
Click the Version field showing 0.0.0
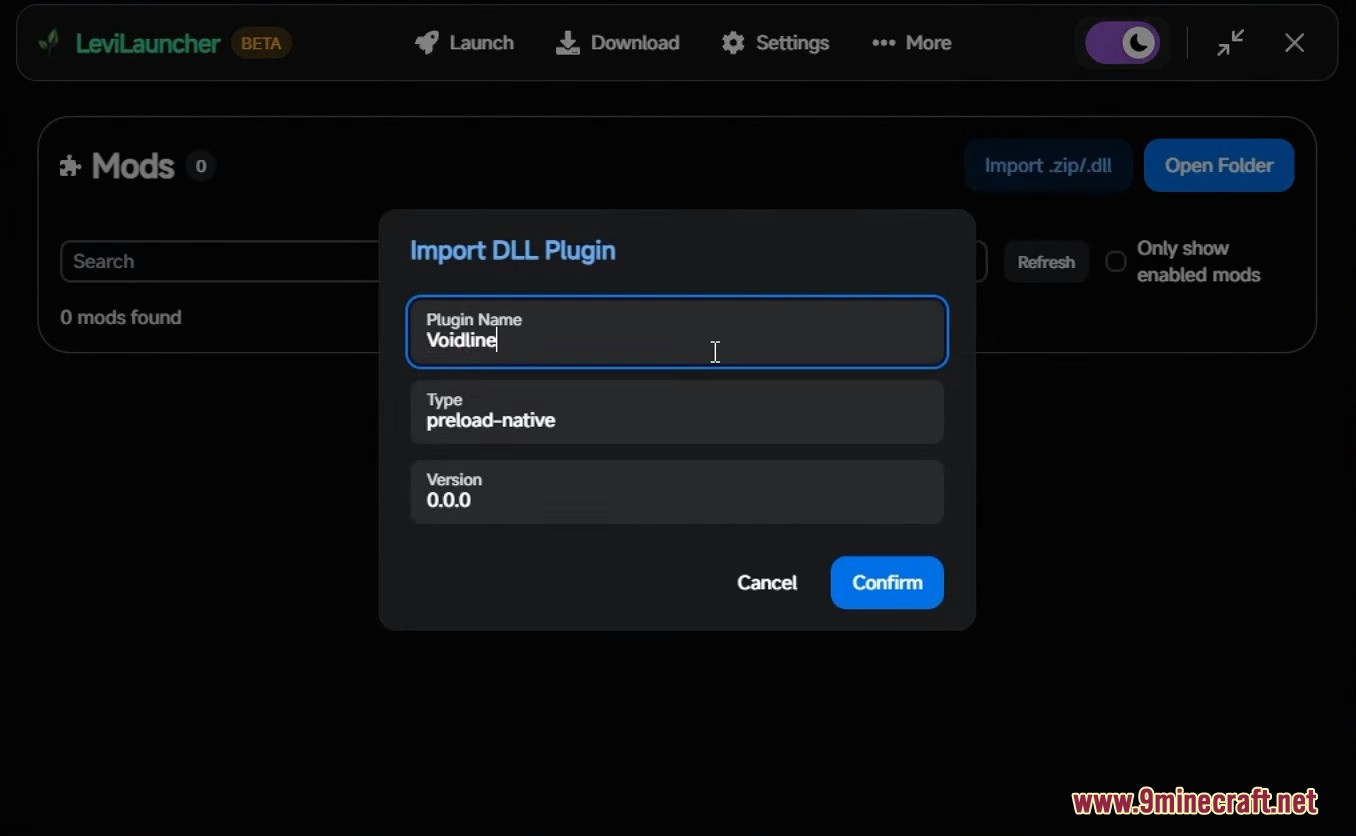click(x=676, y=491)
